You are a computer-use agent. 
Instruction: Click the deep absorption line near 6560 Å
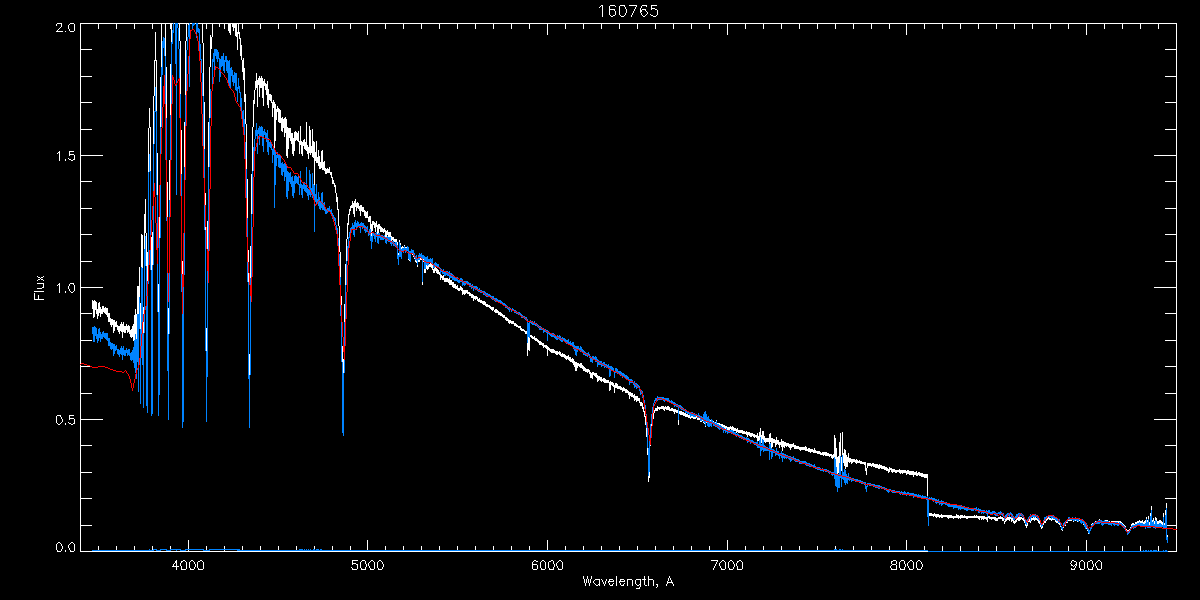click(649, 440)
